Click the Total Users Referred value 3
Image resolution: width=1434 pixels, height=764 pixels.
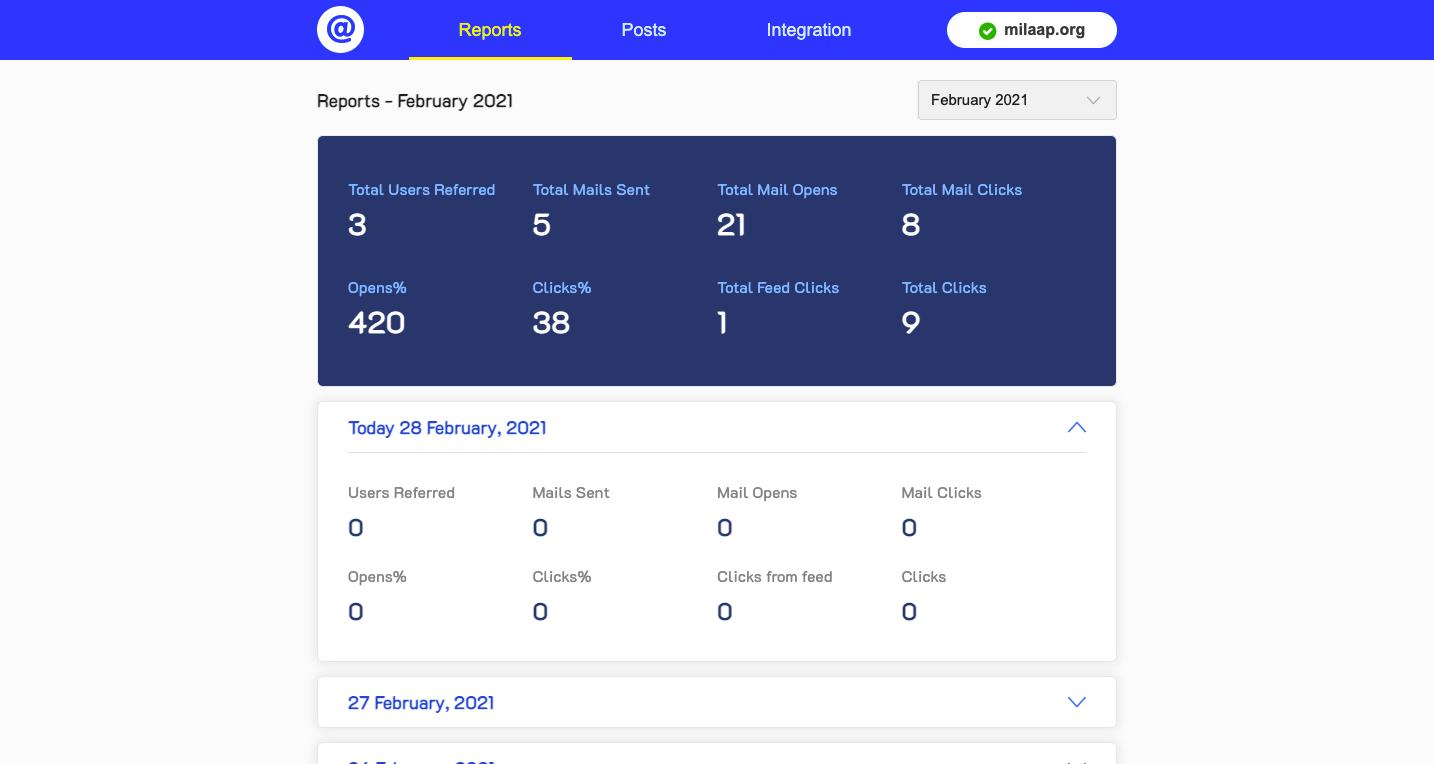pyautogui.click(x=357, y=225)
